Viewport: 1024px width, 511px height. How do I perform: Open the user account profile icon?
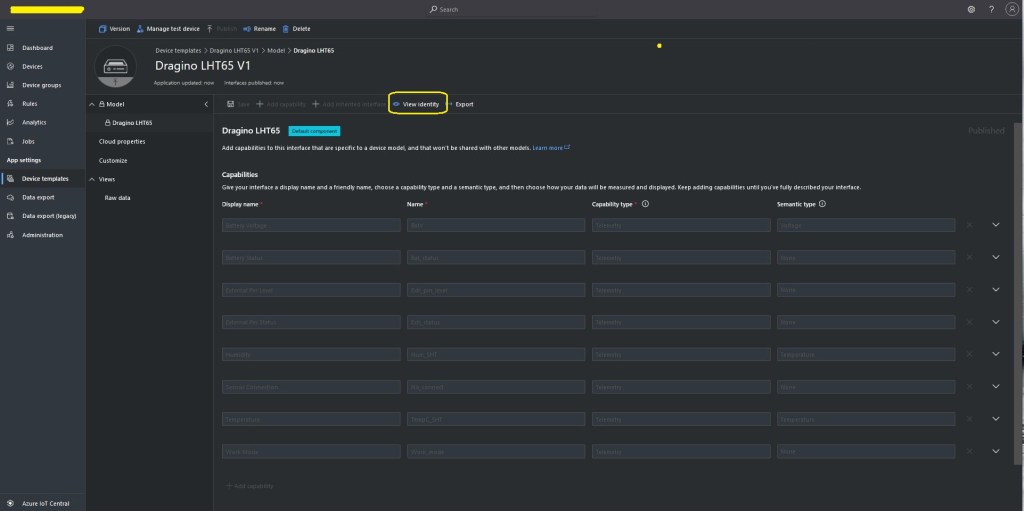(x=1011, y=9)
